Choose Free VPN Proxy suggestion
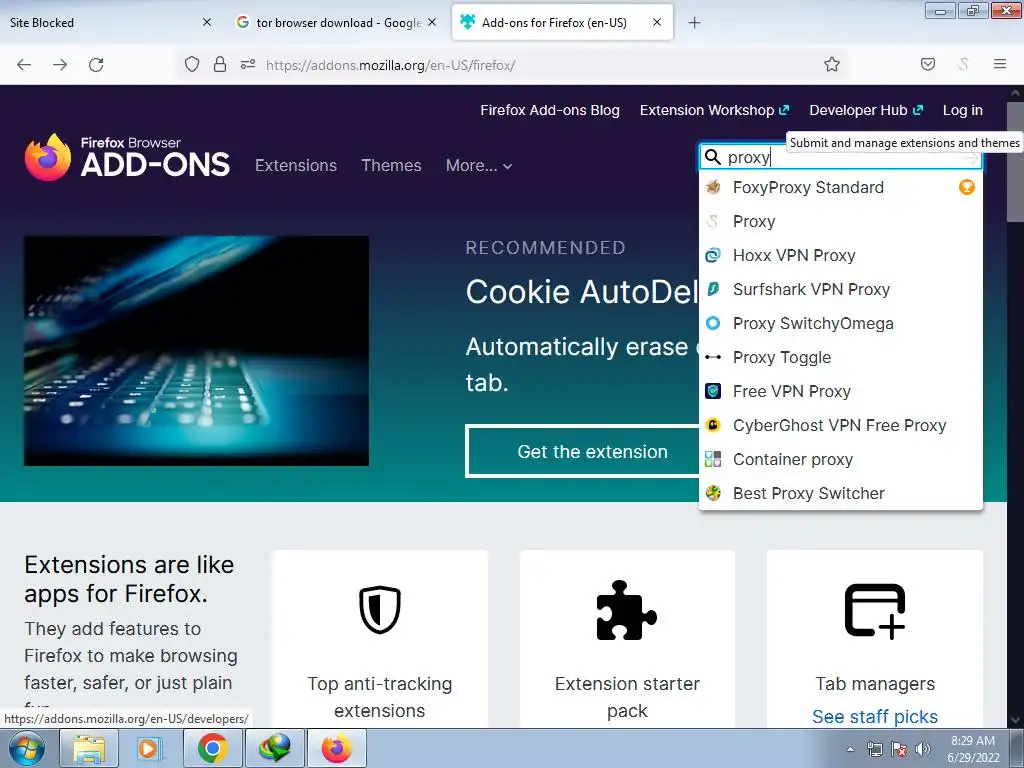1024x768 pixels. pyautogui.click(x=840, y=391)
